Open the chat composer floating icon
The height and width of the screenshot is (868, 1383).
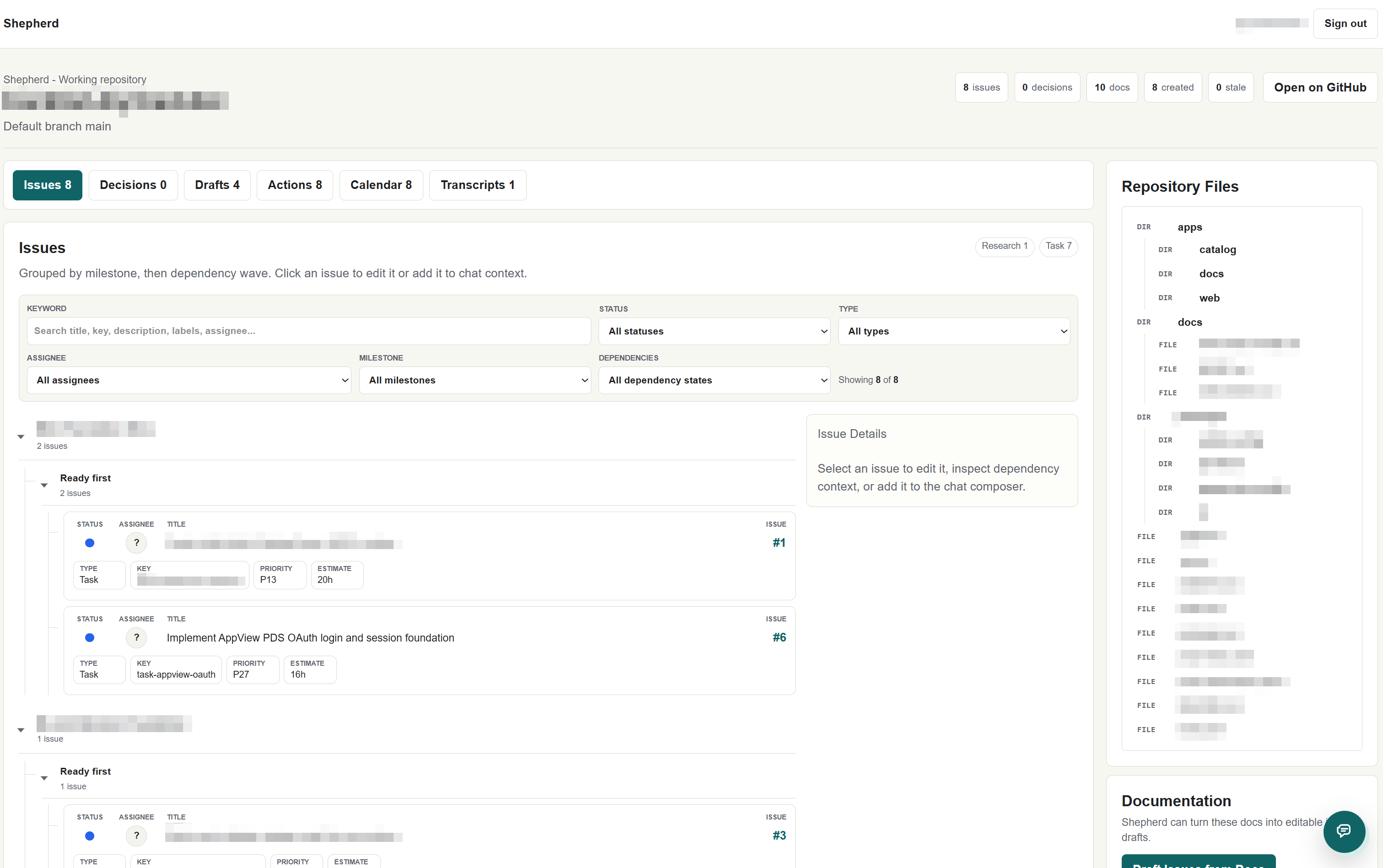coord(1343,830)
